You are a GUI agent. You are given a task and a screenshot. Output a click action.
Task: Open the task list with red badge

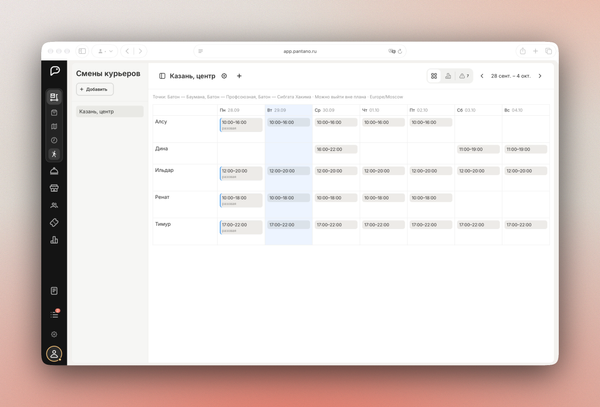point(54,314)
